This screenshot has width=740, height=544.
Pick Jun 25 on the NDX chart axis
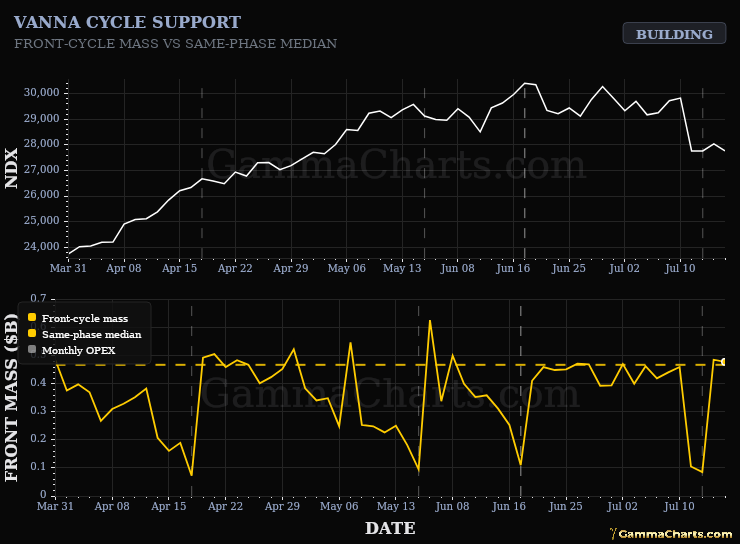[x=569, y=268]
